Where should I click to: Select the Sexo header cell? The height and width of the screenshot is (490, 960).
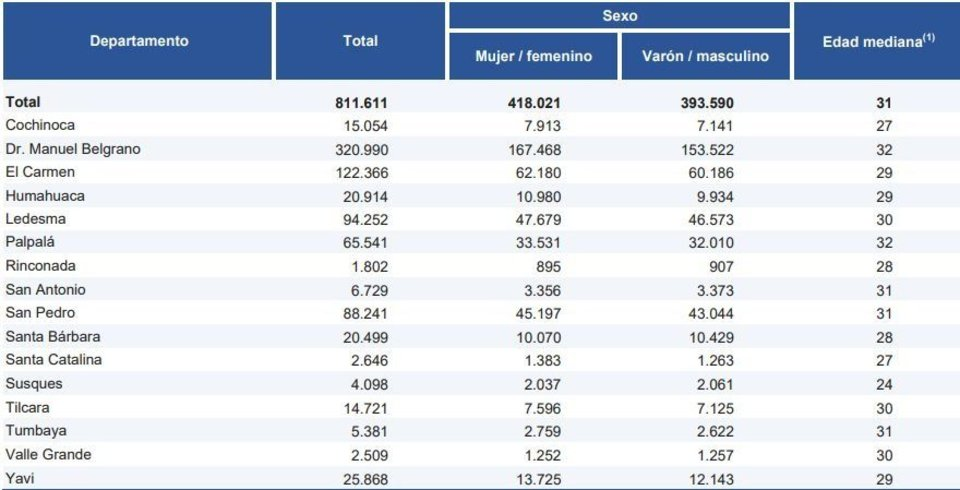(619, 16)
